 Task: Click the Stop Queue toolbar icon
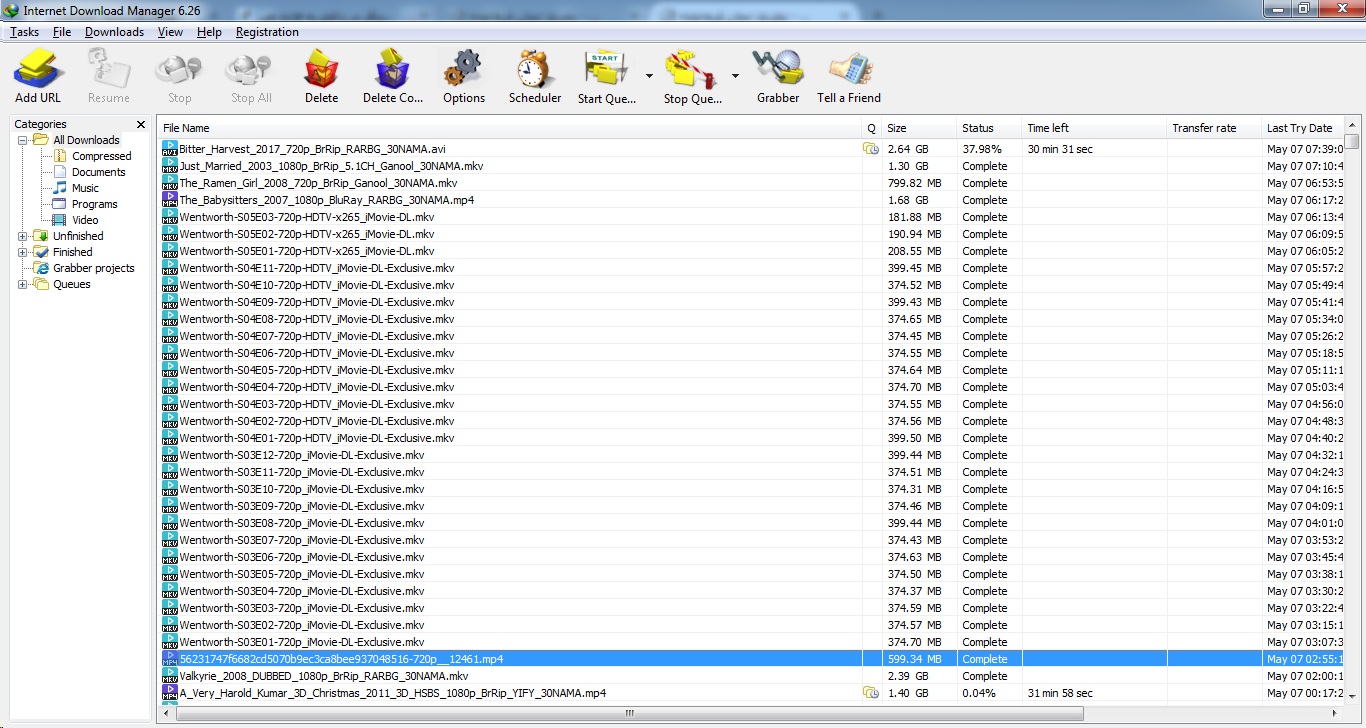point(692,69)
